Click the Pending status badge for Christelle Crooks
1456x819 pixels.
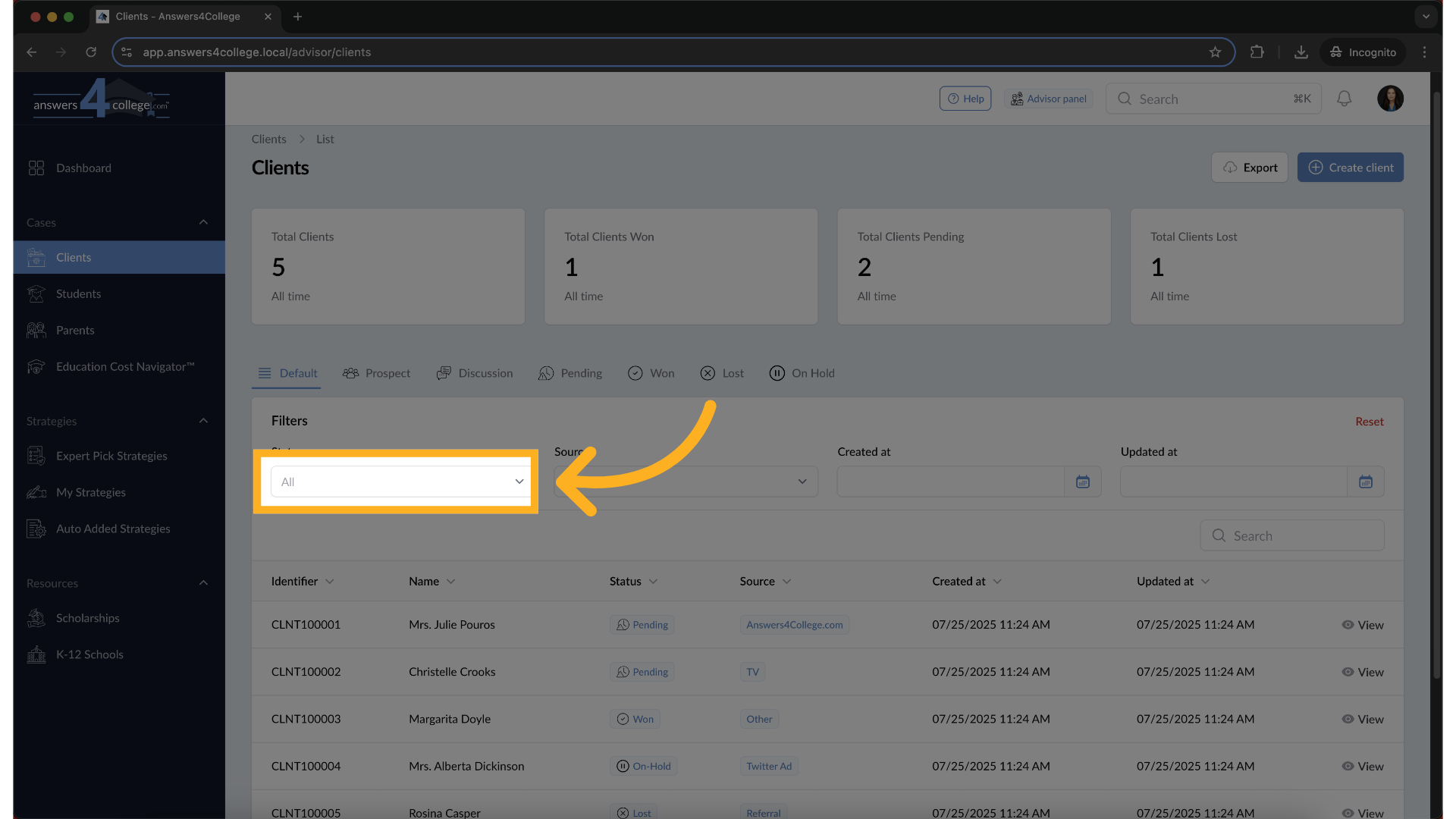point(642,672)
